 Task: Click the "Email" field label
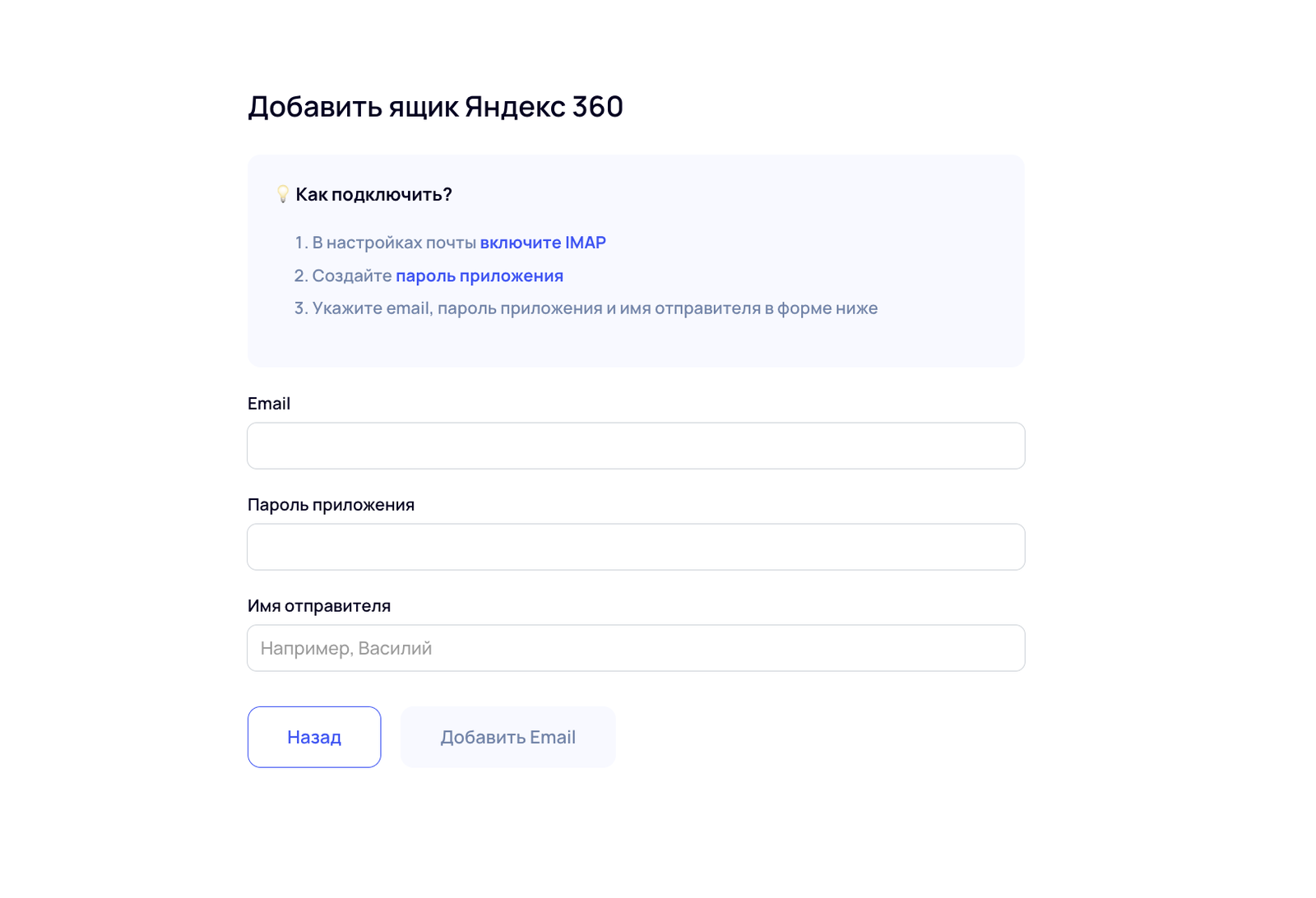click(x=269, y=403)
